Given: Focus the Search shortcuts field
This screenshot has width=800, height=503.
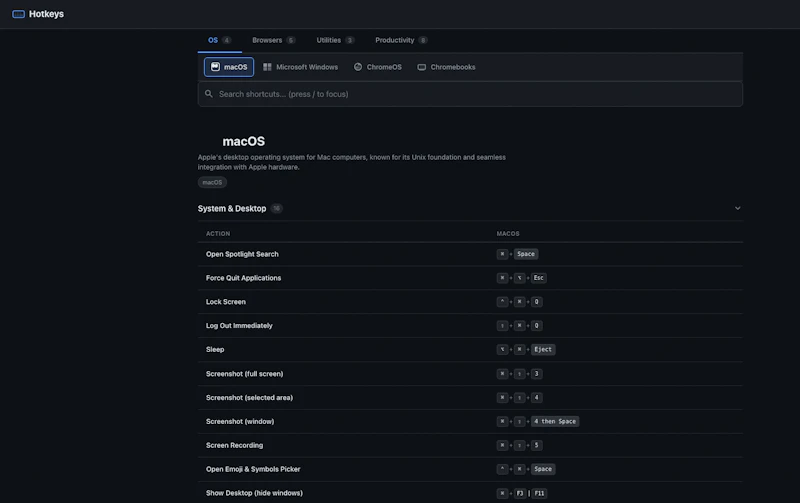Looking at the screenshot, I should 470,94.
